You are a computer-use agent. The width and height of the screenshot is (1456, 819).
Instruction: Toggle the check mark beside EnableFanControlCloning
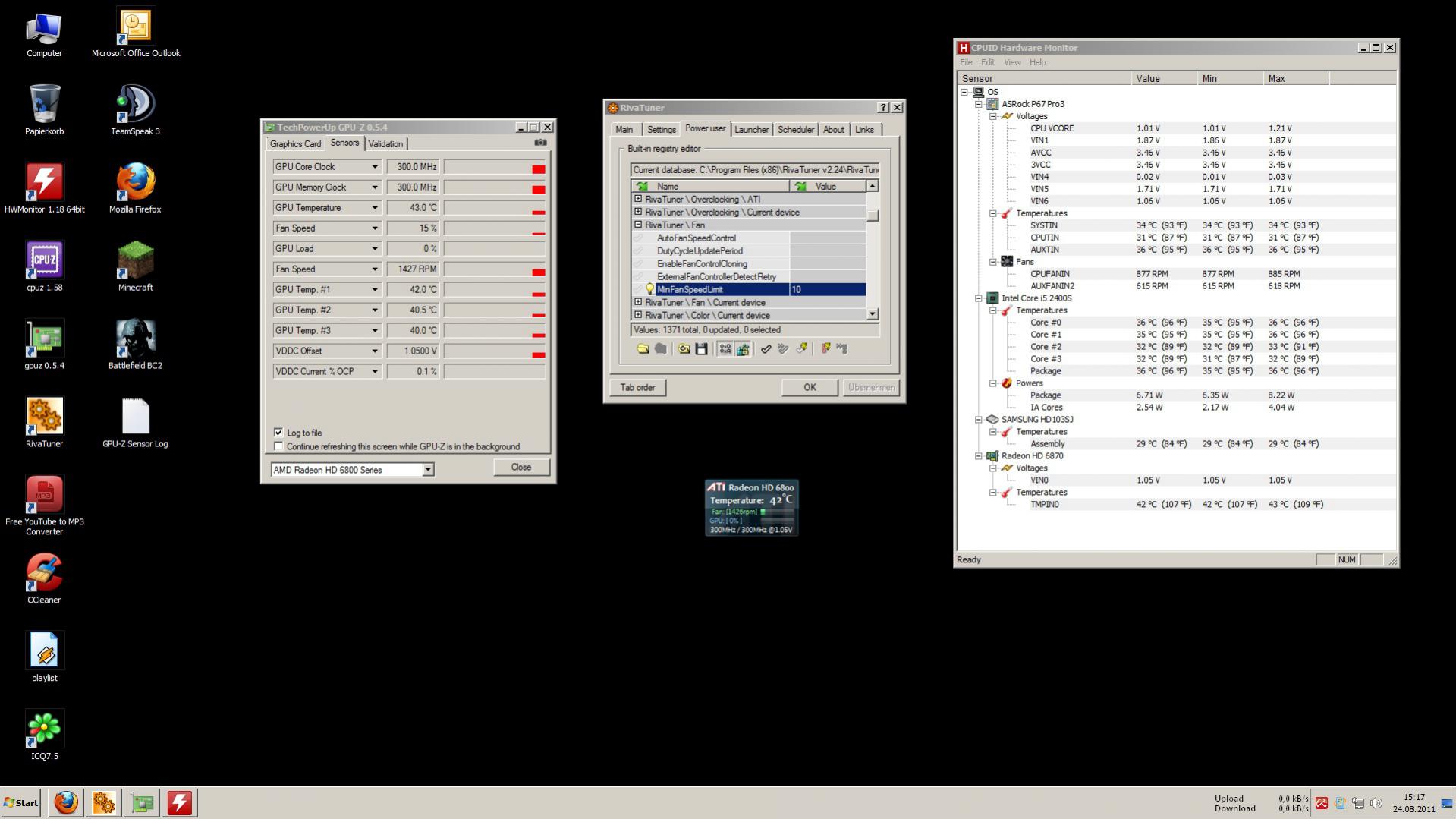pyautogui.click(x=639, y=263)
